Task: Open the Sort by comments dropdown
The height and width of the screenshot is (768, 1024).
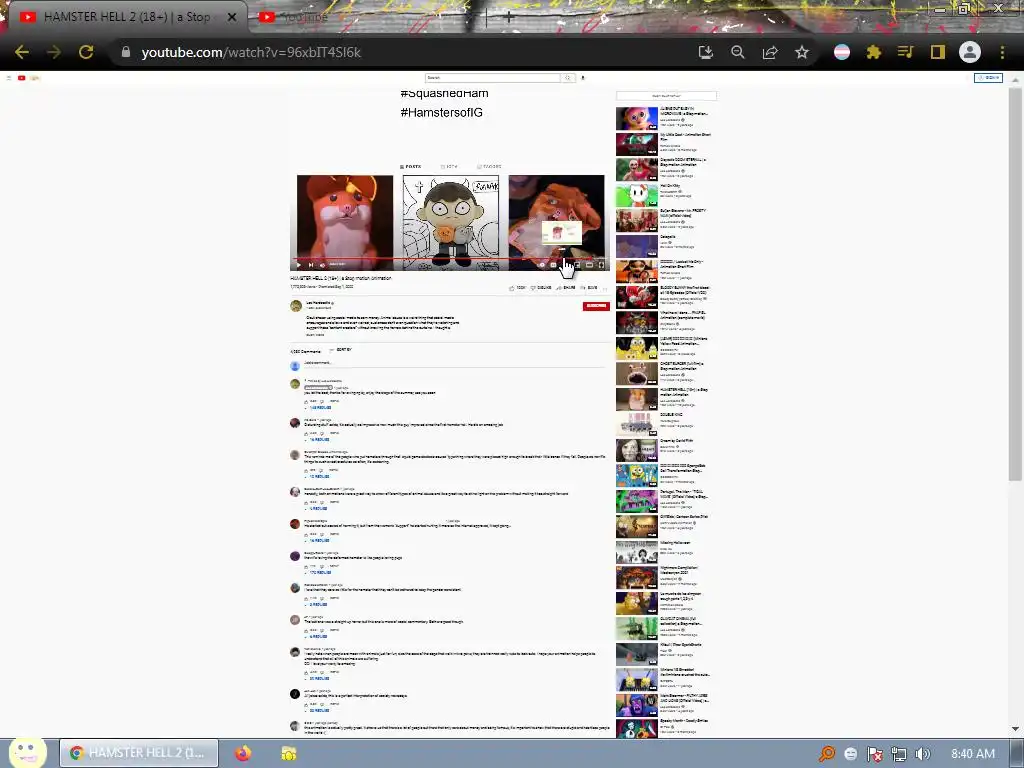Action: point(340,350)
